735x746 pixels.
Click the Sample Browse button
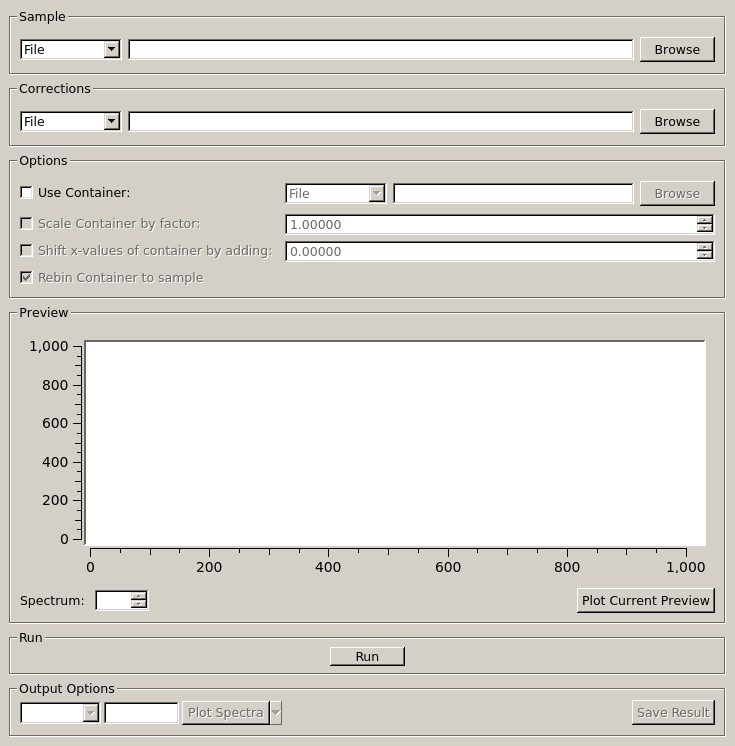[676, 49]
